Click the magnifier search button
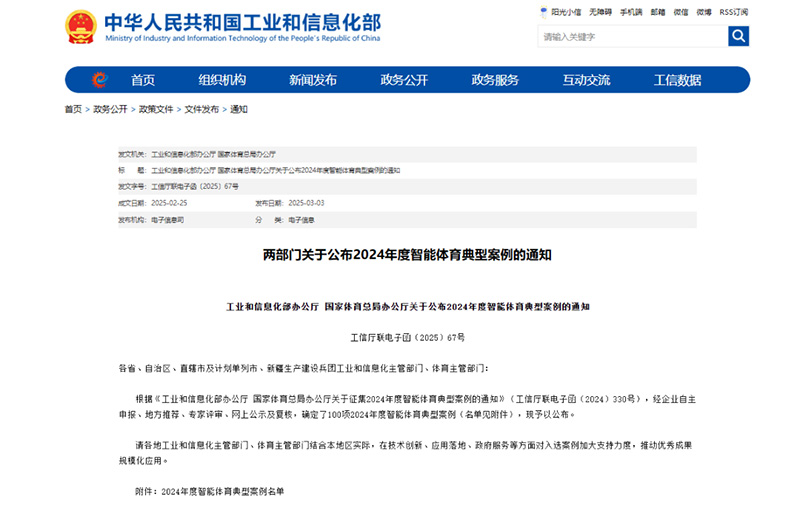Screen dimensions: 800x508 coord(738,37)
